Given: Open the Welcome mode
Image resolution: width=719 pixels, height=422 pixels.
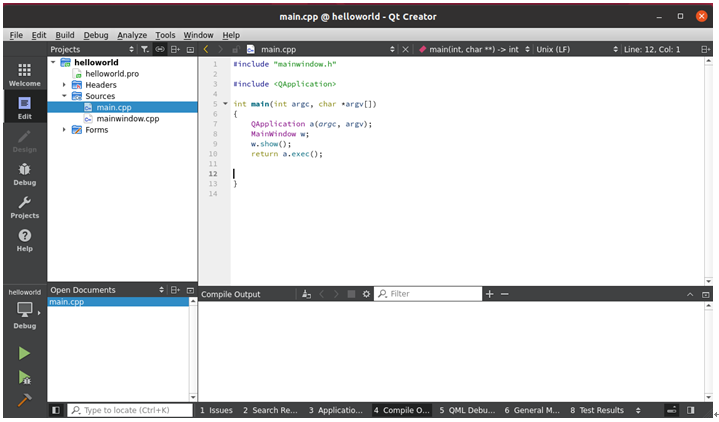Looking at the screenshot, I should coord(25,75).
